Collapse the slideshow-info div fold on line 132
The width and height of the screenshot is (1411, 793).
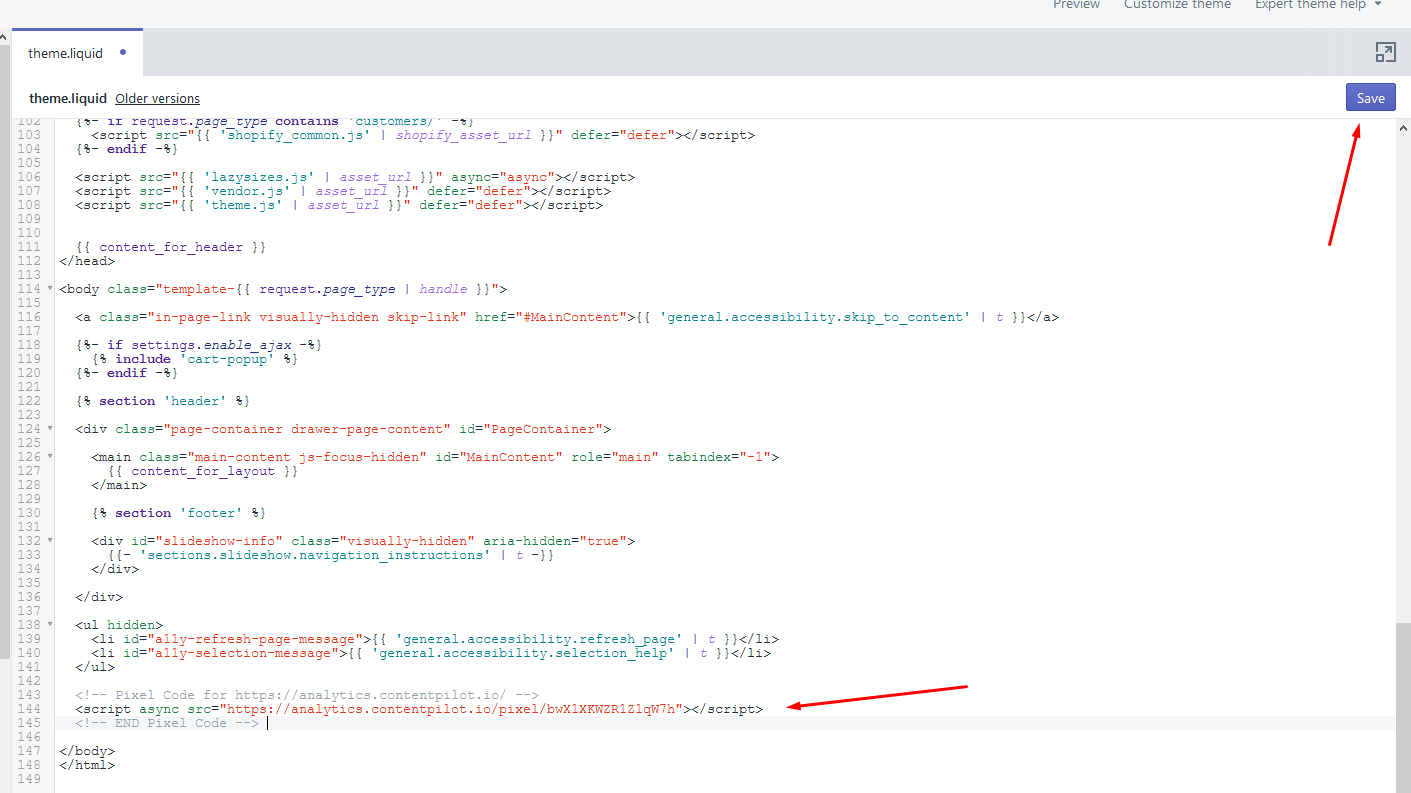(x=50, y=541)
